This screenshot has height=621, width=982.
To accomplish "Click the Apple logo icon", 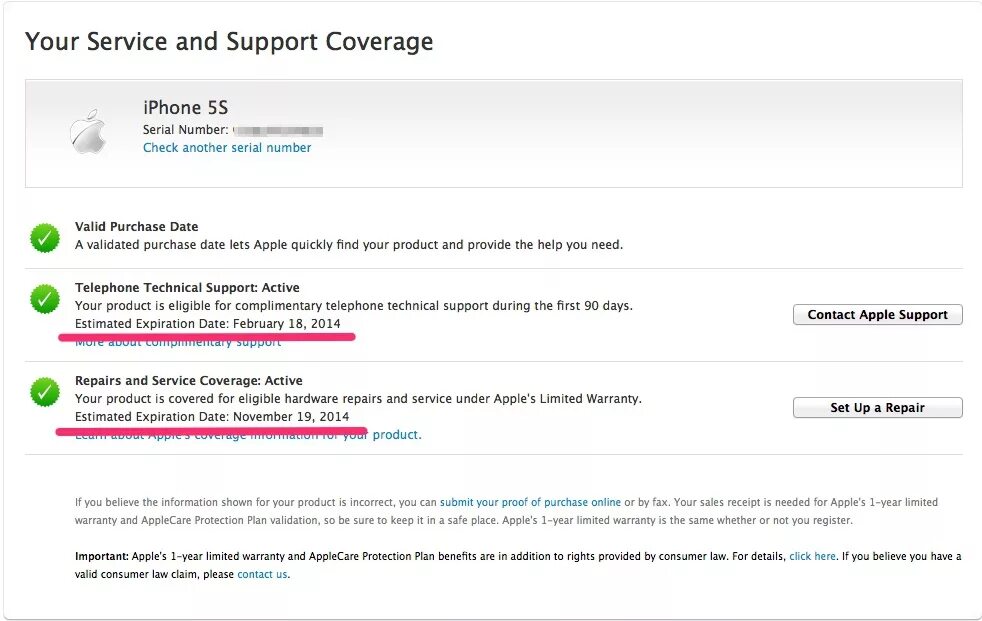I will [x=88, y=131].
